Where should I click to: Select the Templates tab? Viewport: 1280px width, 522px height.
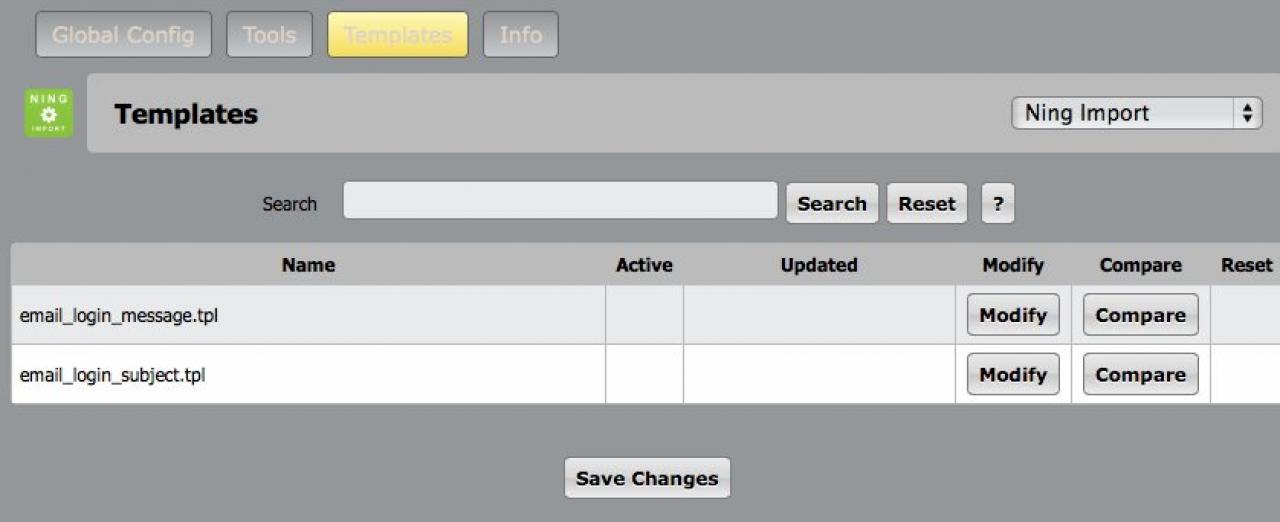397,35
